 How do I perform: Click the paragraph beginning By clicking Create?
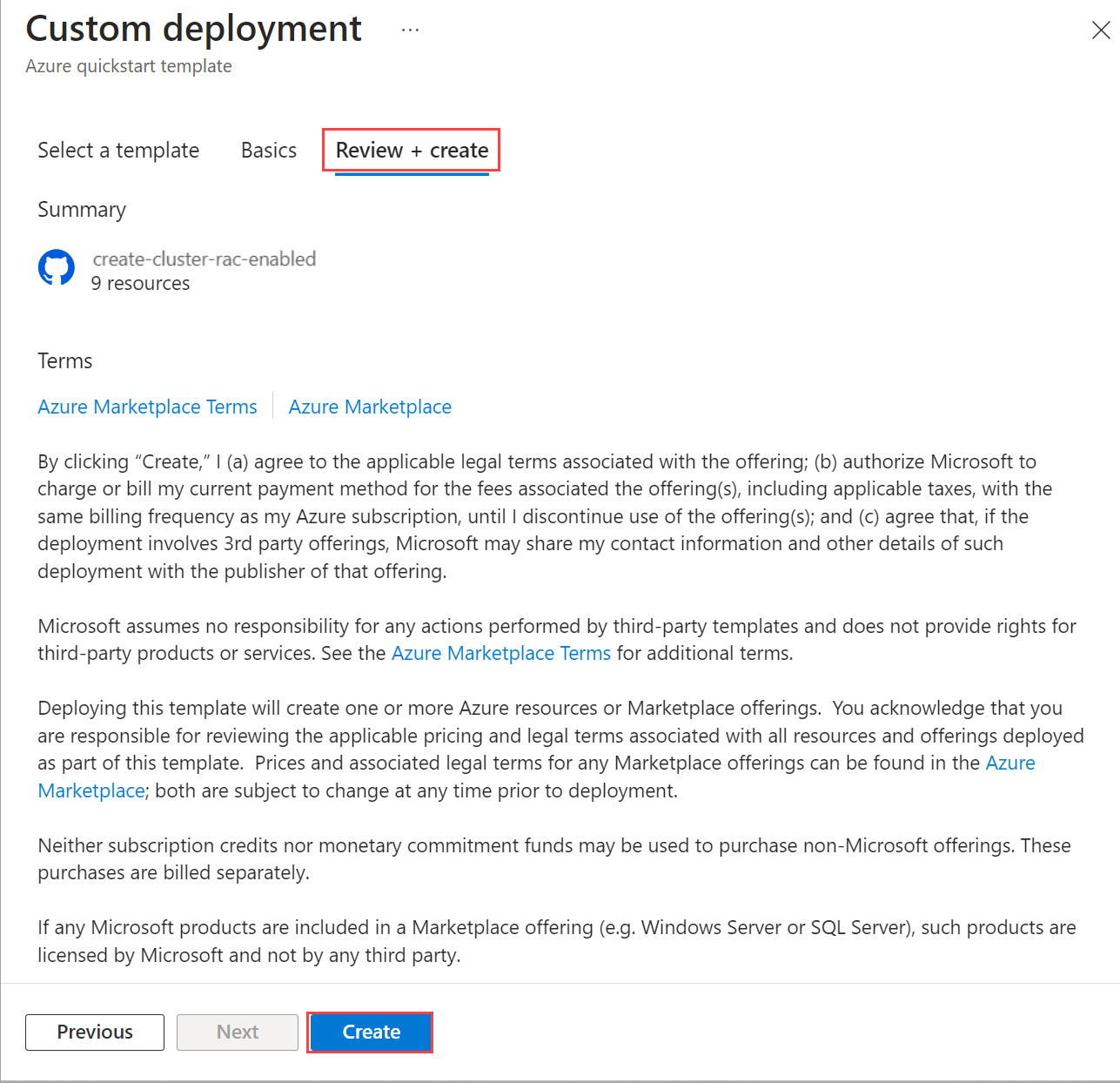pos(544,516)
